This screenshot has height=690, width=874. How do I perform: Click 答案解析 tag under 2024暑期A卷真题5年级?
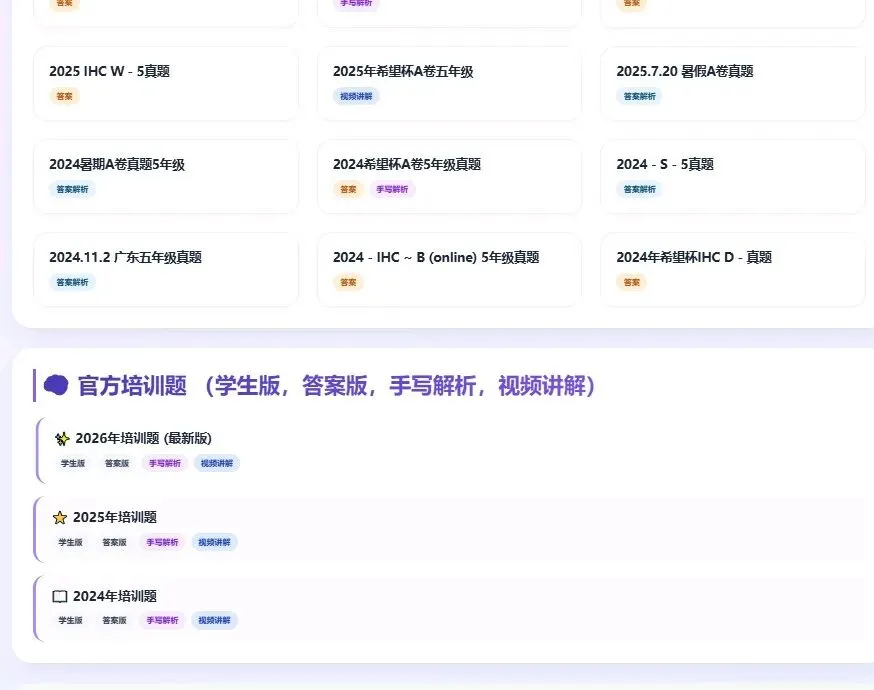click(x=72, y=189)
